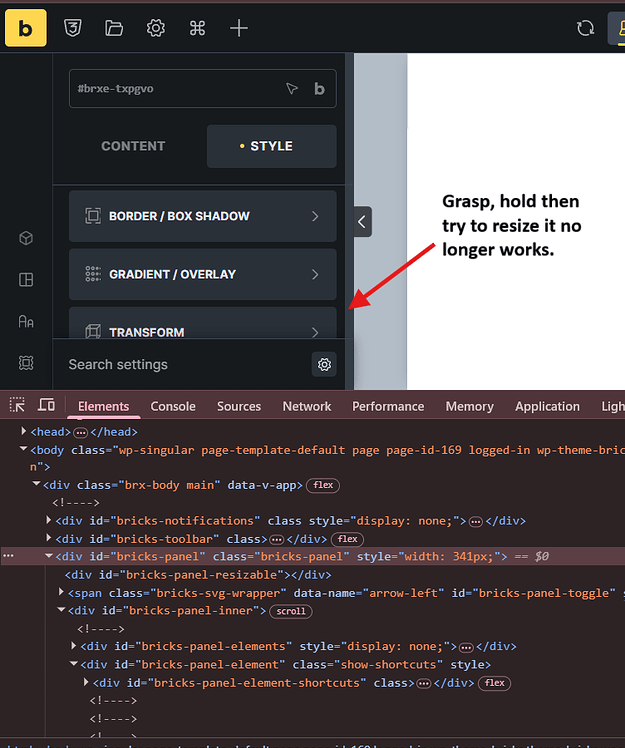Toggle the inspect element picker in DevTools
Screen dimensions: 625x748
(x=17, y=405)
